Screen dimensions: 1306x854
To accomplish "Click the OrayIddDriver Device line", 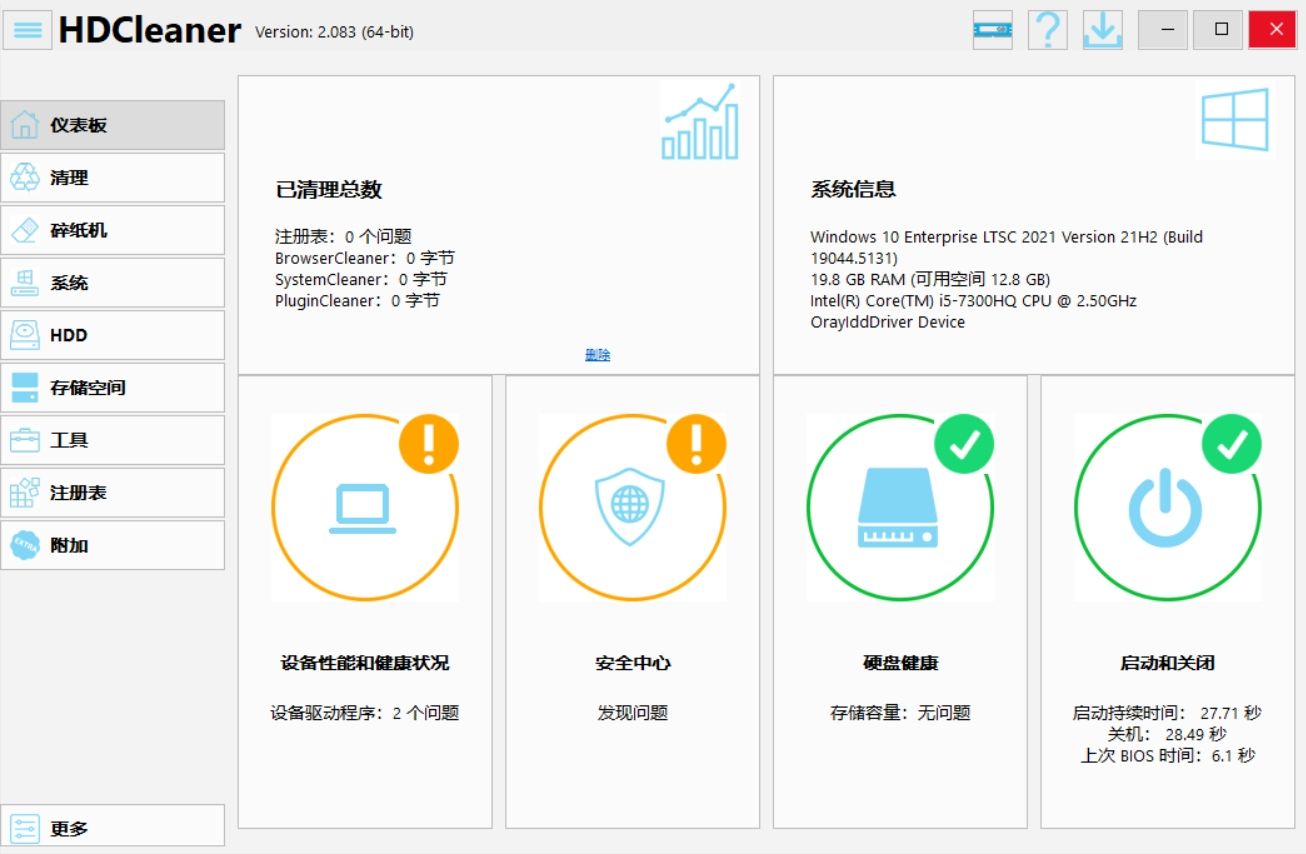I will (x=888, y=322).
